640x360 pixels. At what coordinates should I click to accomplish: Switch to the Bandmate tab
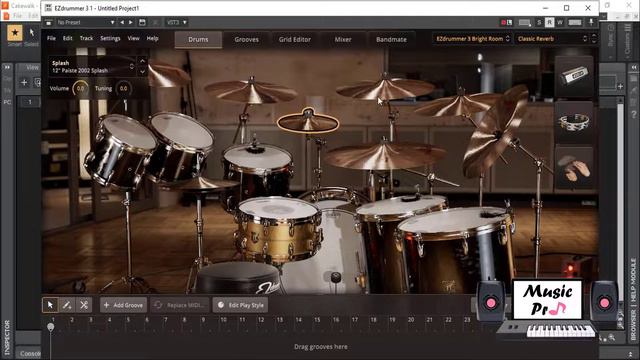tap(391, 40)
